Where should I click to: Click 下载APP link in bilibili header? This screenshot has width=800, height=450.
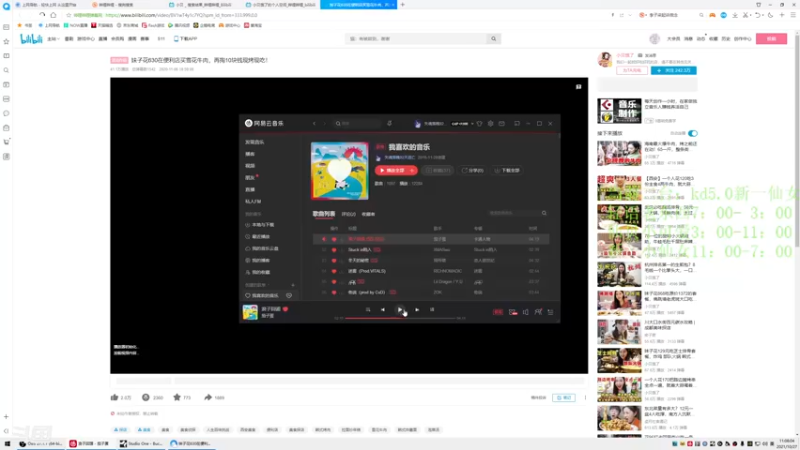185,39
